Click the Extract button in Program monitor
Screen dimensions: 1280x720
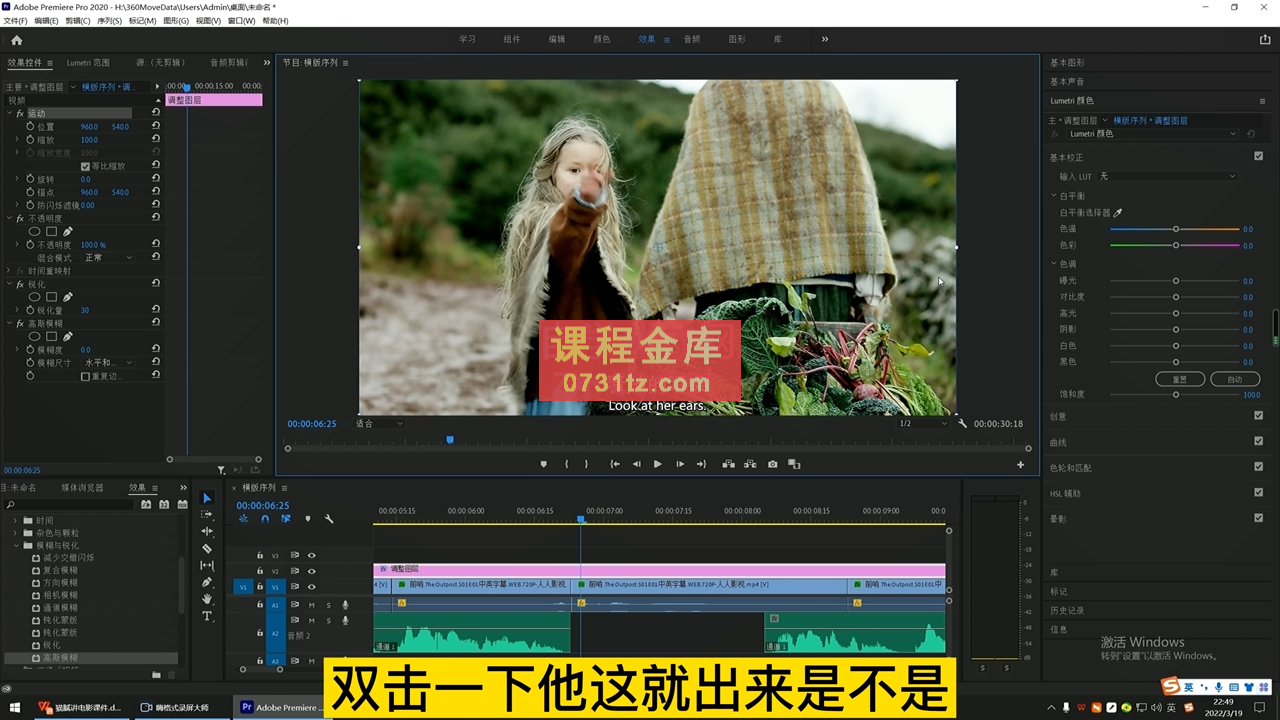coord(750,464)
